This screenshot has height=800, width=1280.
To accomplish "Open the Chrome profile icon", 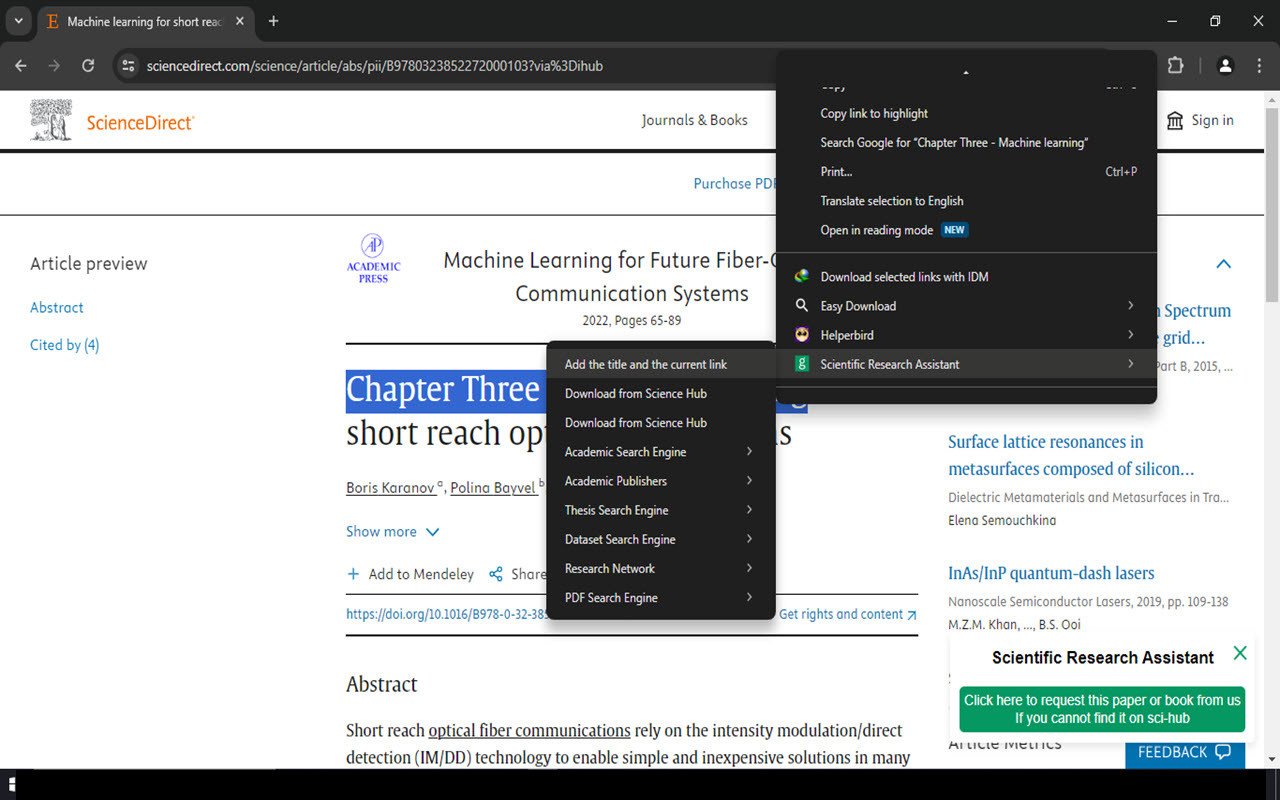I will tap(1225, 66).
